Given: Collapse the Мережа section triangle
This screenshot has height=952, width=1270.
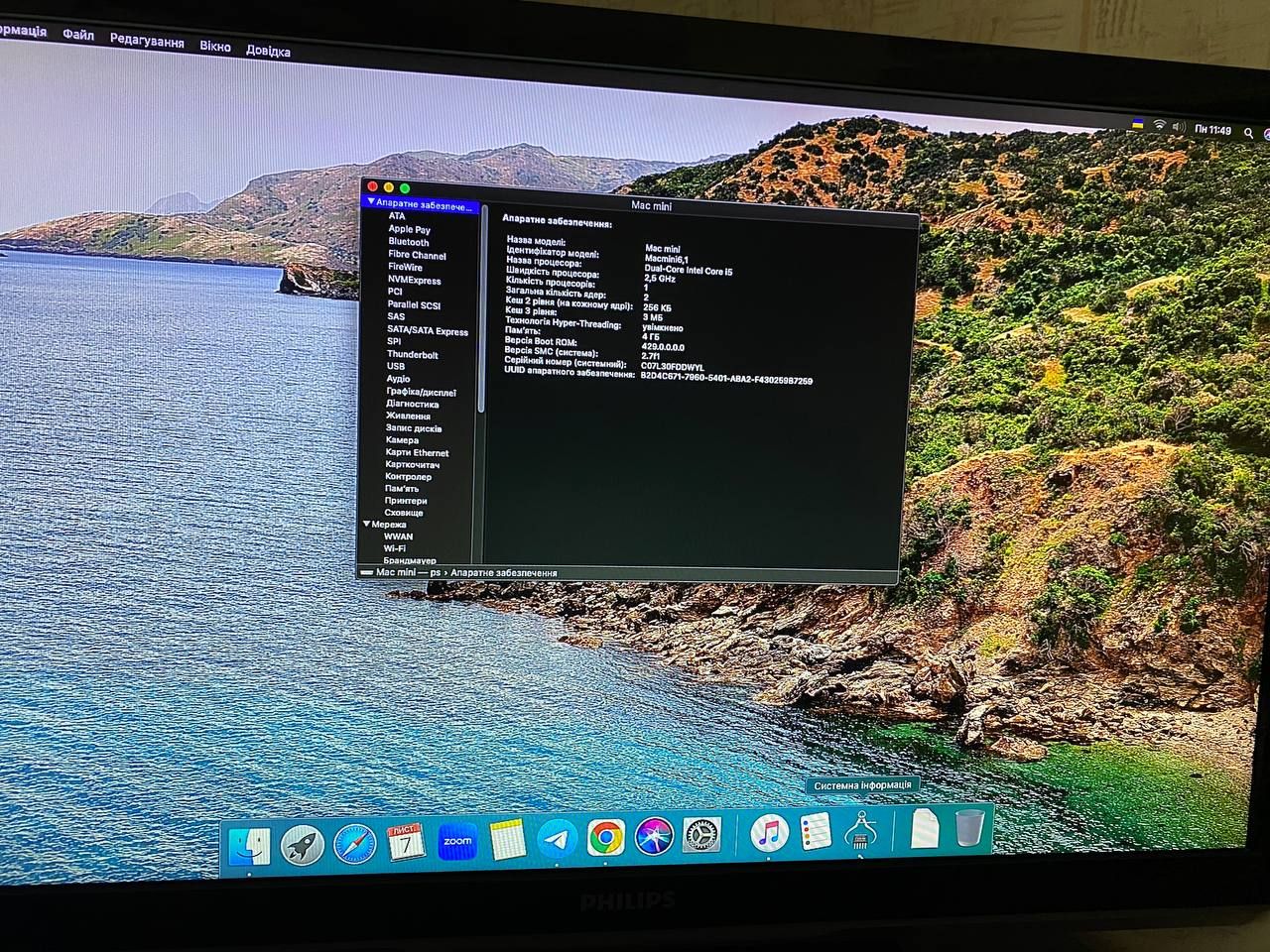Looking at the screenshot, I should [x=366, y=525].
